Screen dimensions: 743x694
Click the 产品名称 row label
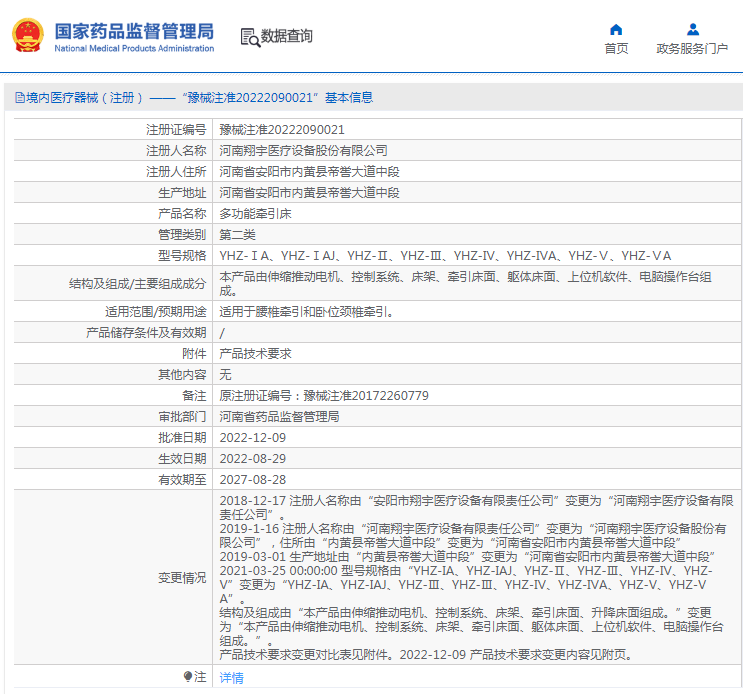[182, 214]
